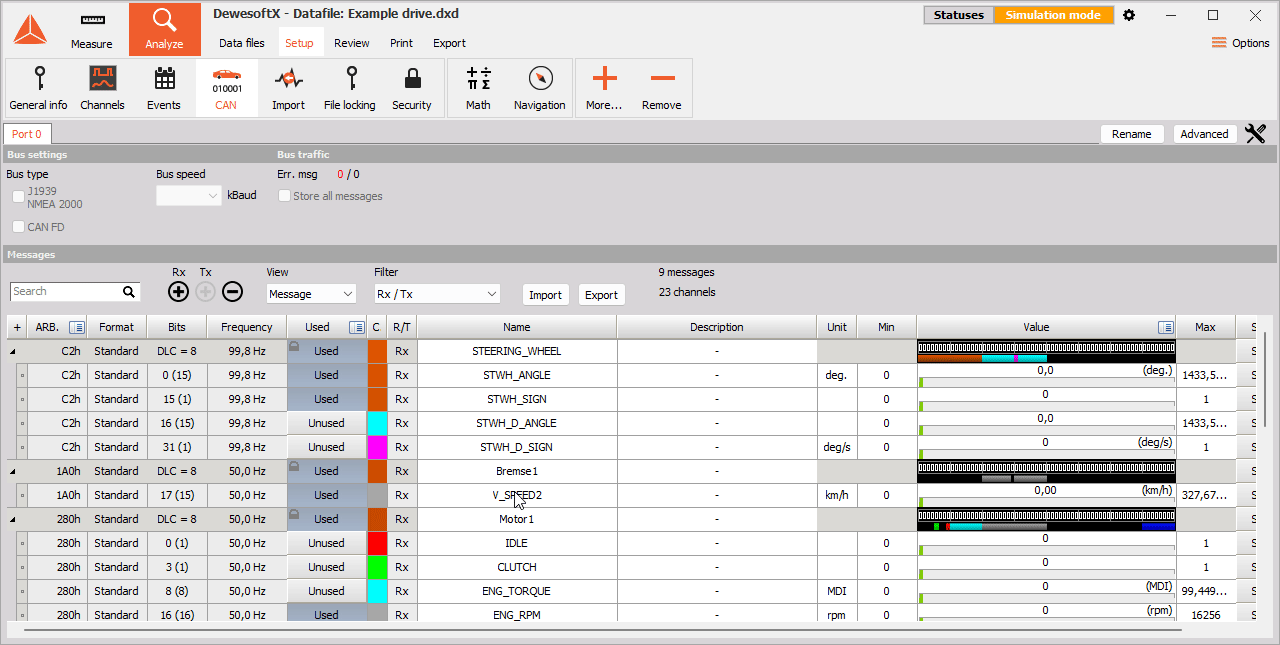The height and width of the screenshot is (645, 1280).
Task: Open the Value column options icon
Action: pos(1165,327)
